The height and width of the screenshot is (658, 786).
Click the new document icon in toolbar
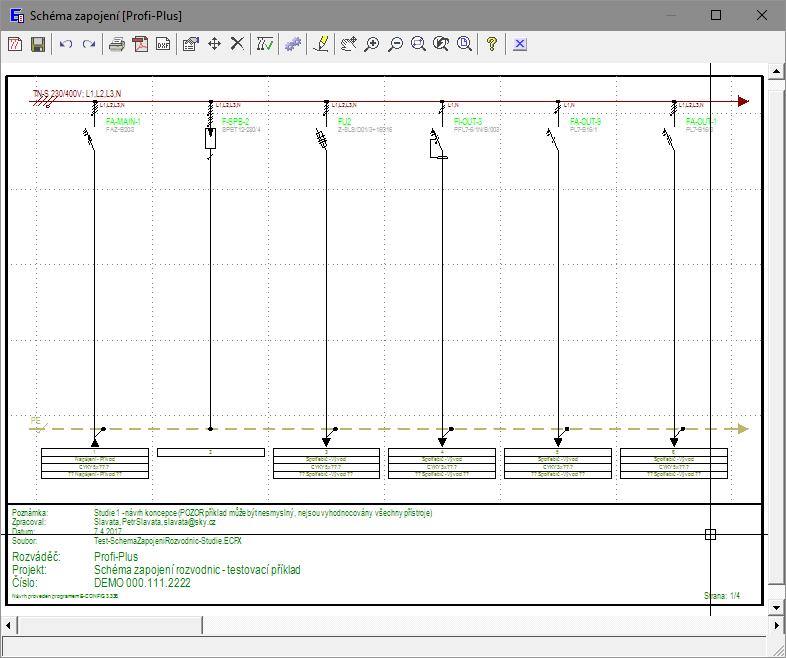(15, 44)
